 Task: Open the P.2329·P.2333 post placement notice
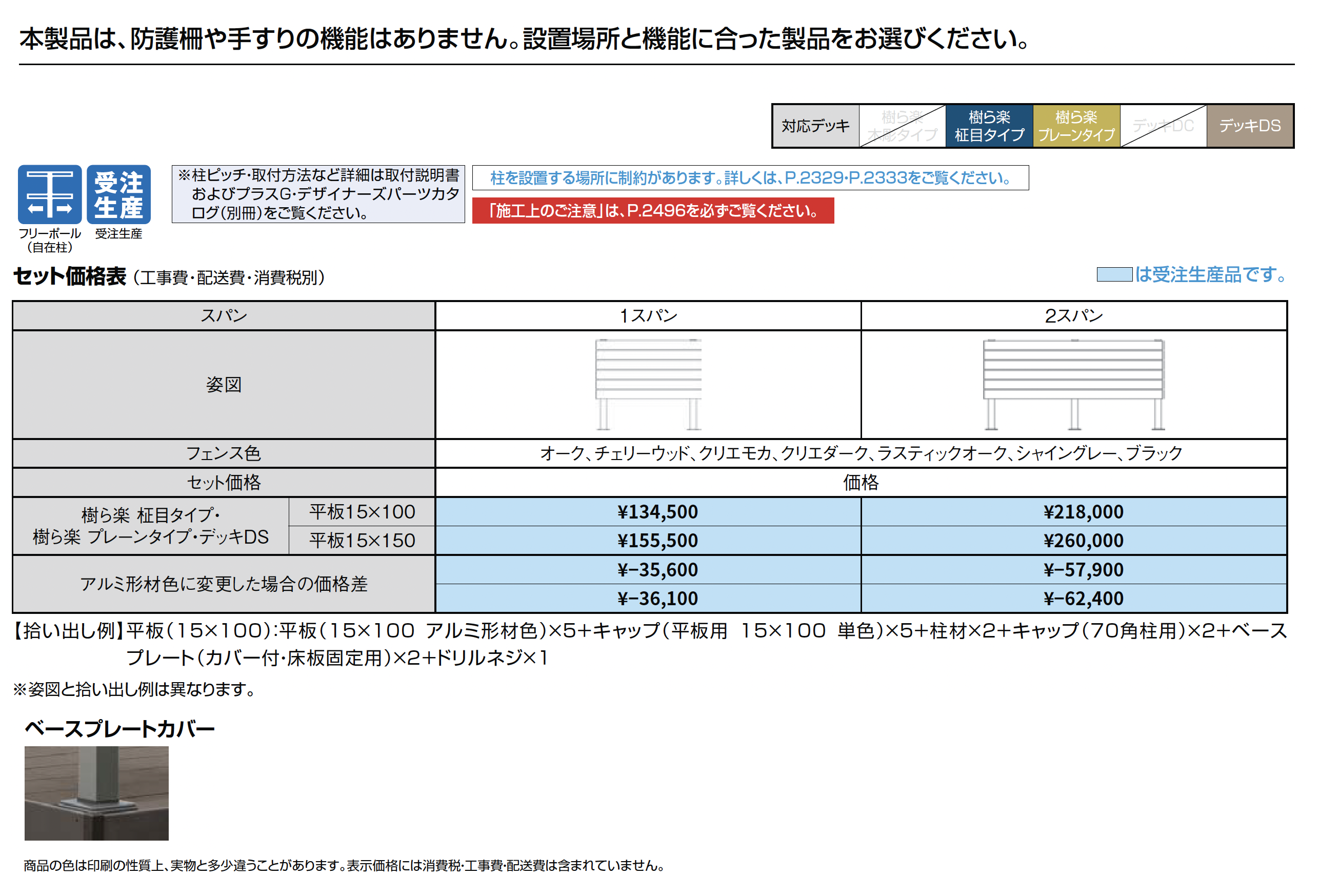[x=750, y=178]
